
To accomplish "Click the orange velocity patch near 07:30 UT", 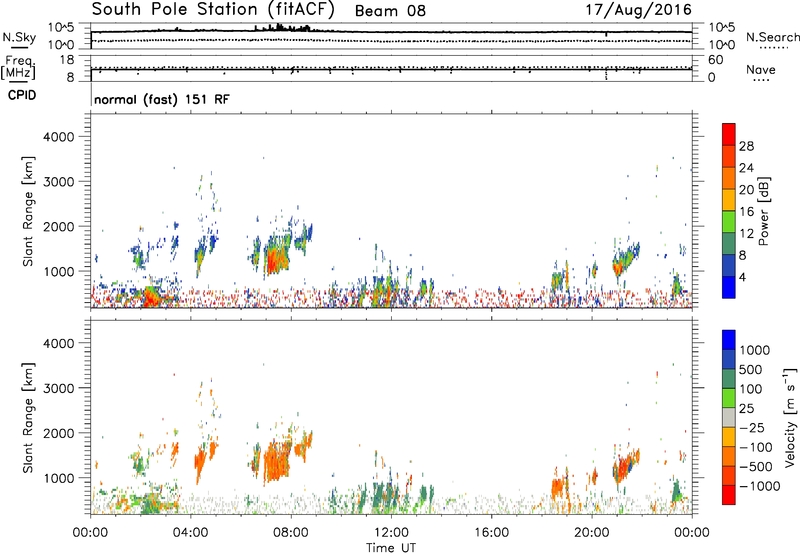I will pos(276,462).
